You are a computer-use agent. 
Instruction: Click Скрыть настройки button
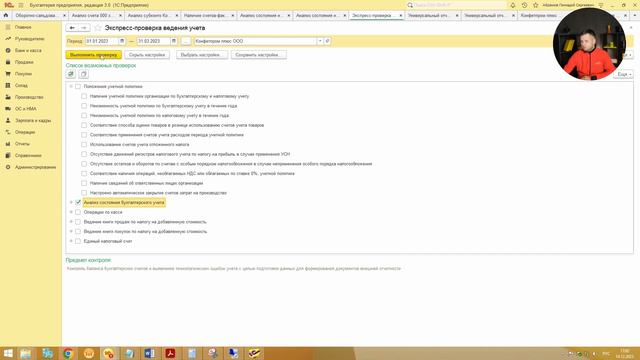coord(147,55)
